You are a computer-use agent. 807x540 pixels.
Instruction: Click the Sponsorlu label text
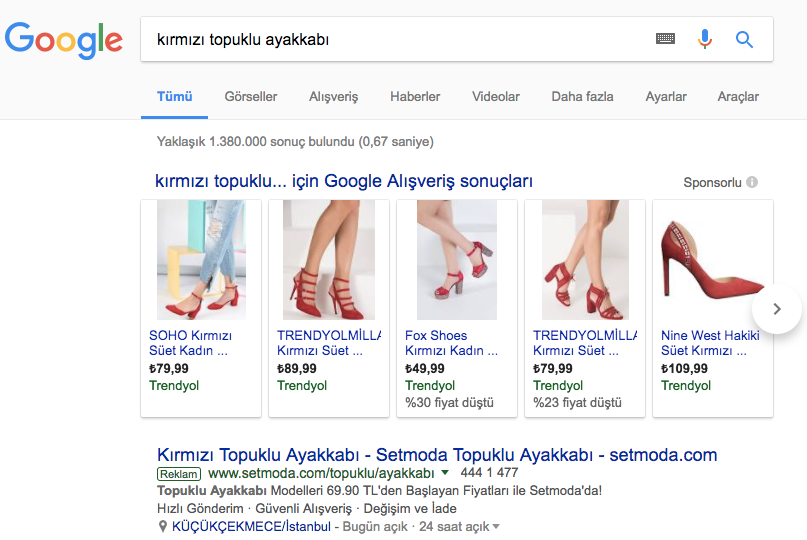point(712,182)
